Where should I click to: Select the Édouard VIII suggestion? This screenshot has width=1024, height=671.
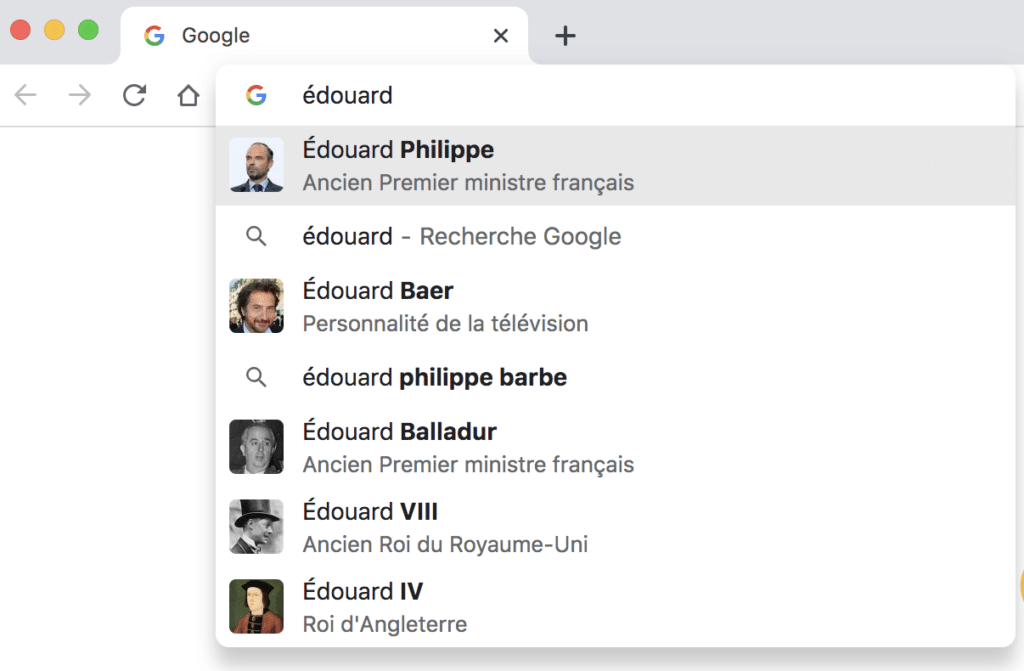point(445,527)
